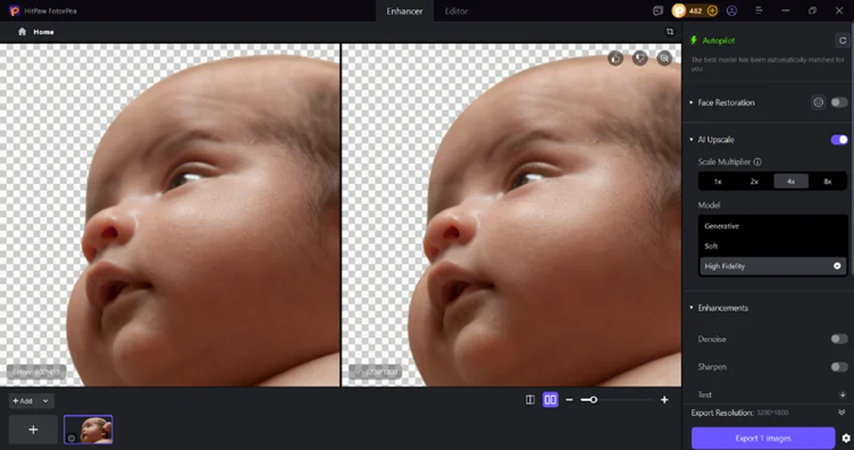This screenshot has width=854, height=450.
Task: Open the hamburger main menu
Action: pos(759,11)
